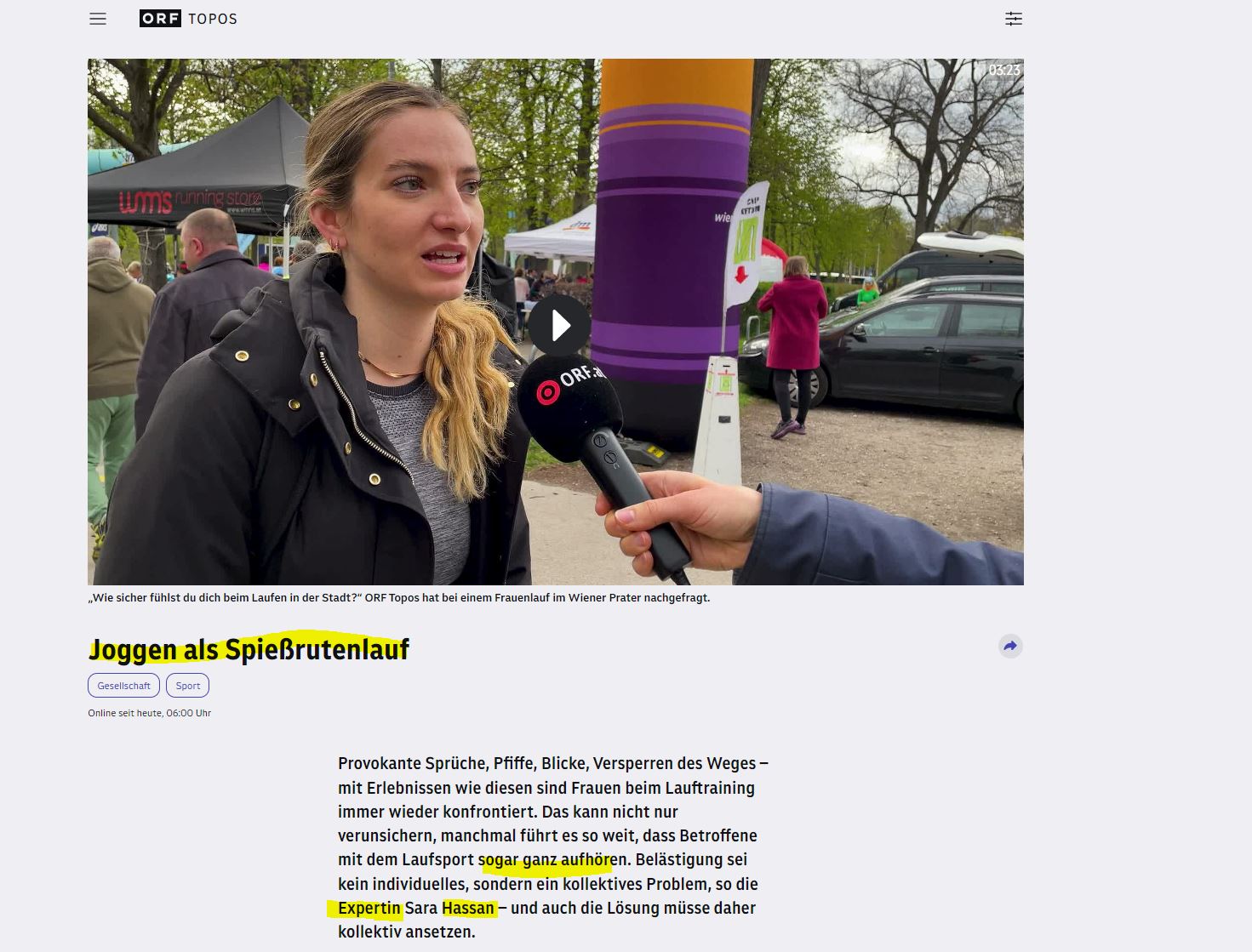Viewport: 1252px width, 952px height.
Task: Play the Frauenlauf video
Action: click(x=559, y=325)
